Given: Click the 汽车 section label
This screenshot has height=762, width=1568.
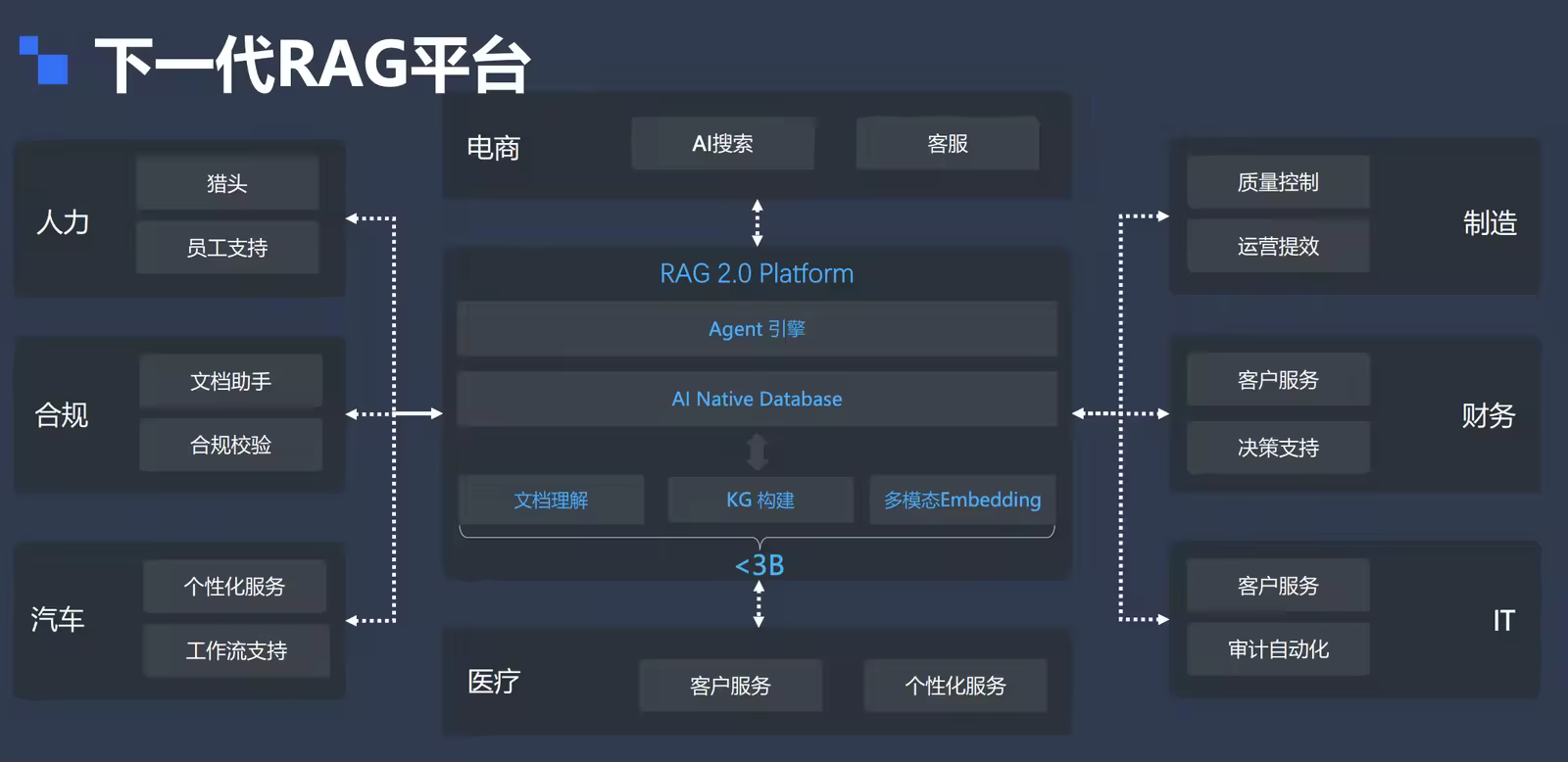Looking at the screenshot, I should point(58,619).
